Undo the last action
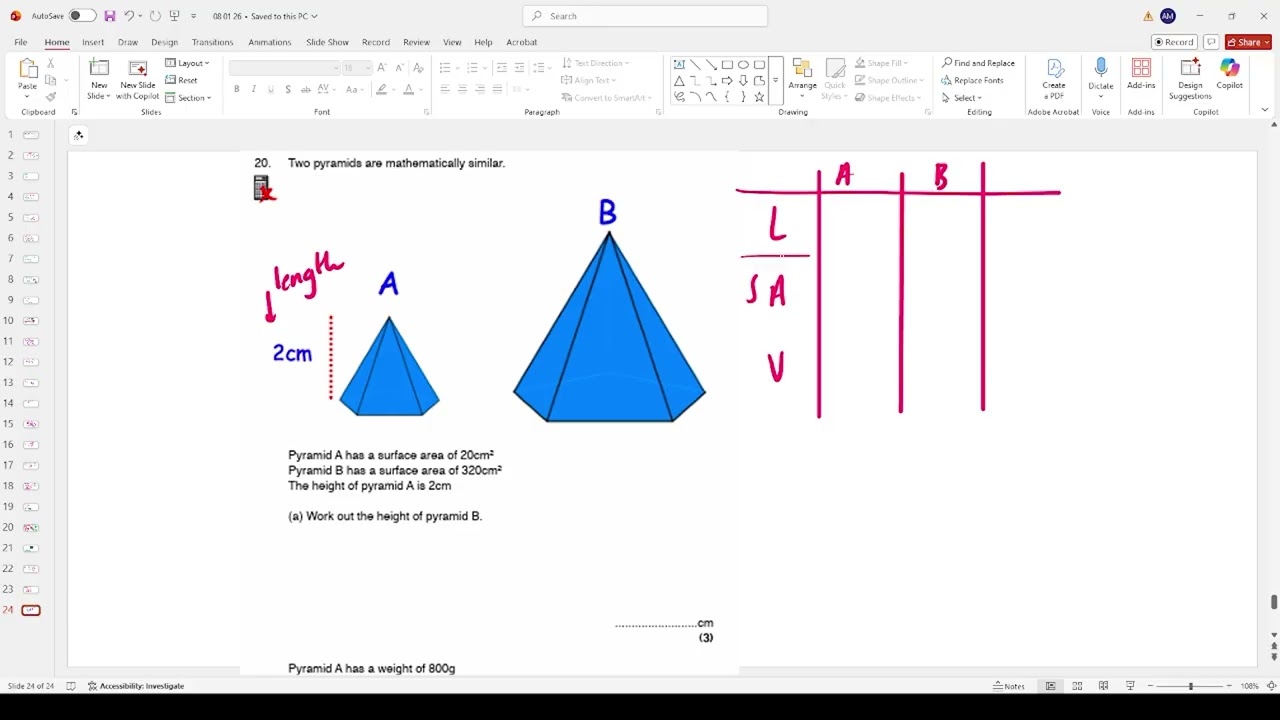 (129, 16)
